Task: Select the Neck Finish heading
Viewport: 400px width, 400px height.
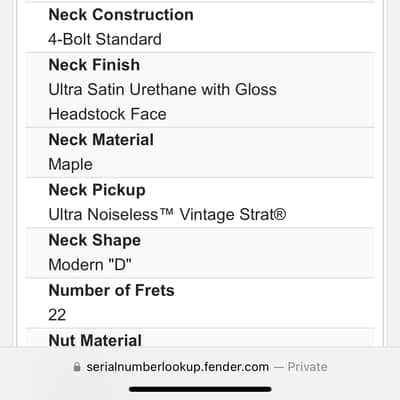Action: (x=94, y=65)
